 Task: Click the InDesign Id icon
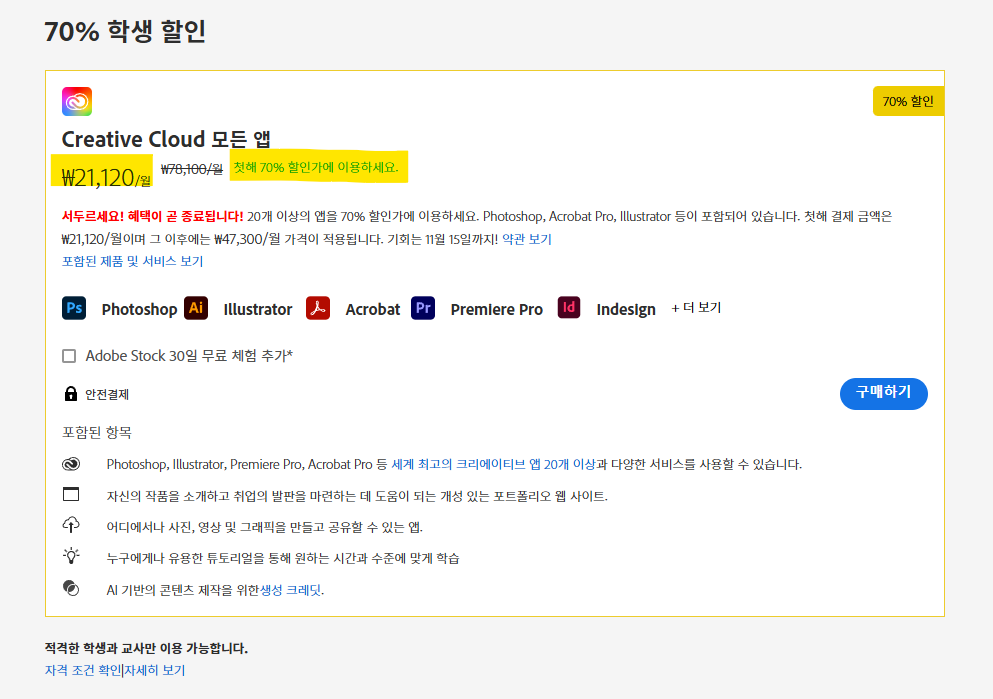(569, 308)
